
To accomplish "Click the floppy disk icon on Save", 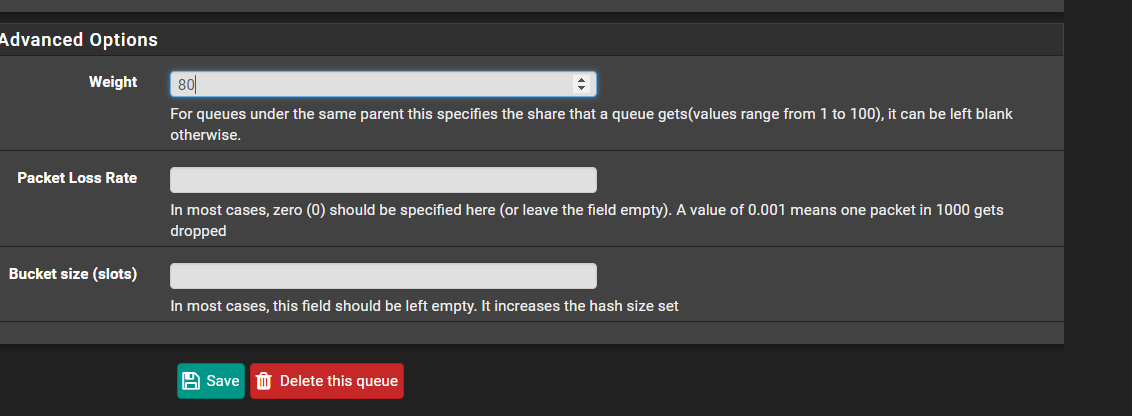I will (192, 381).
